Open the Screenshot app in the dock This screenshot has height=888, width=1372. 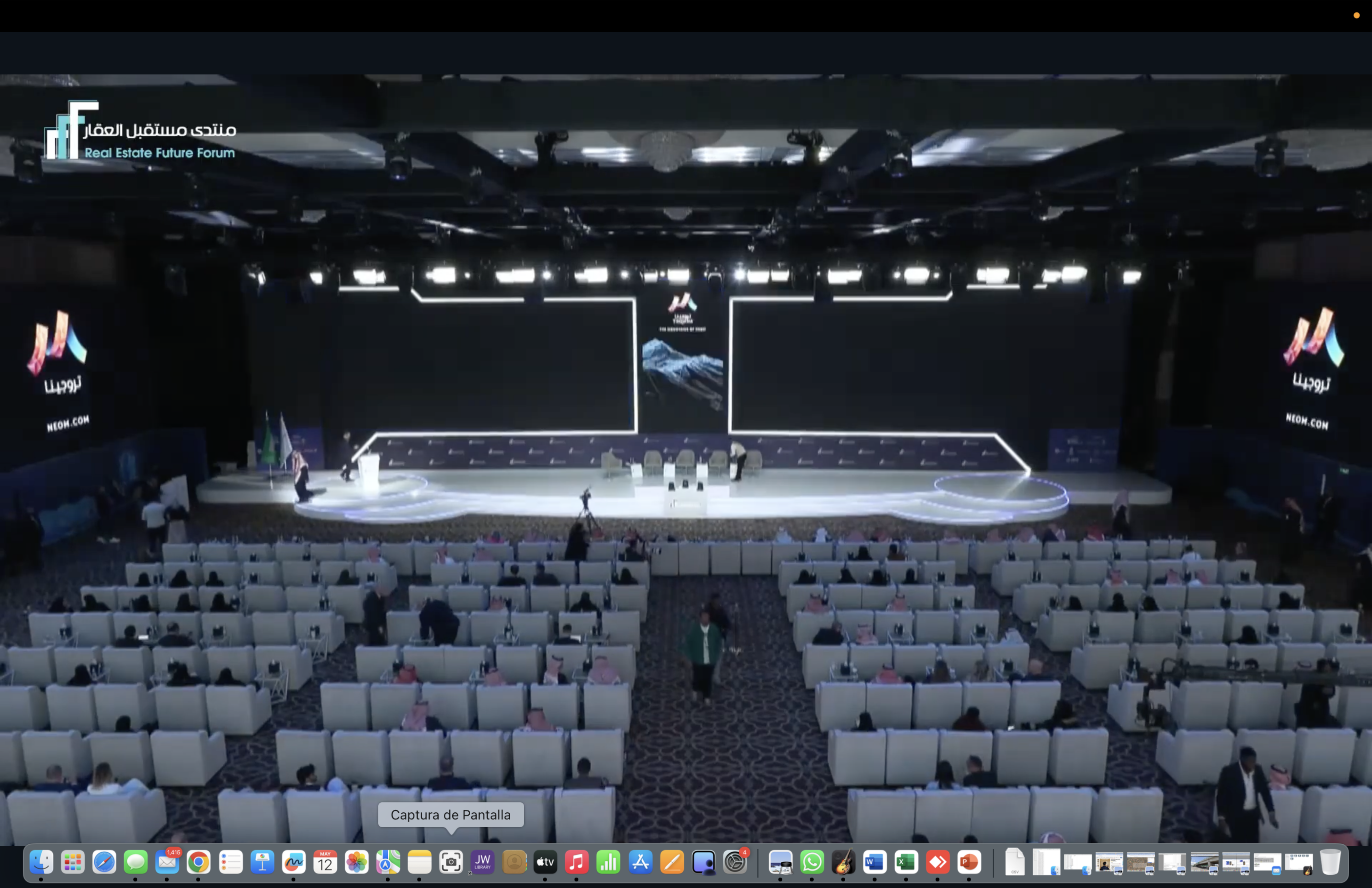click(451, 862)
